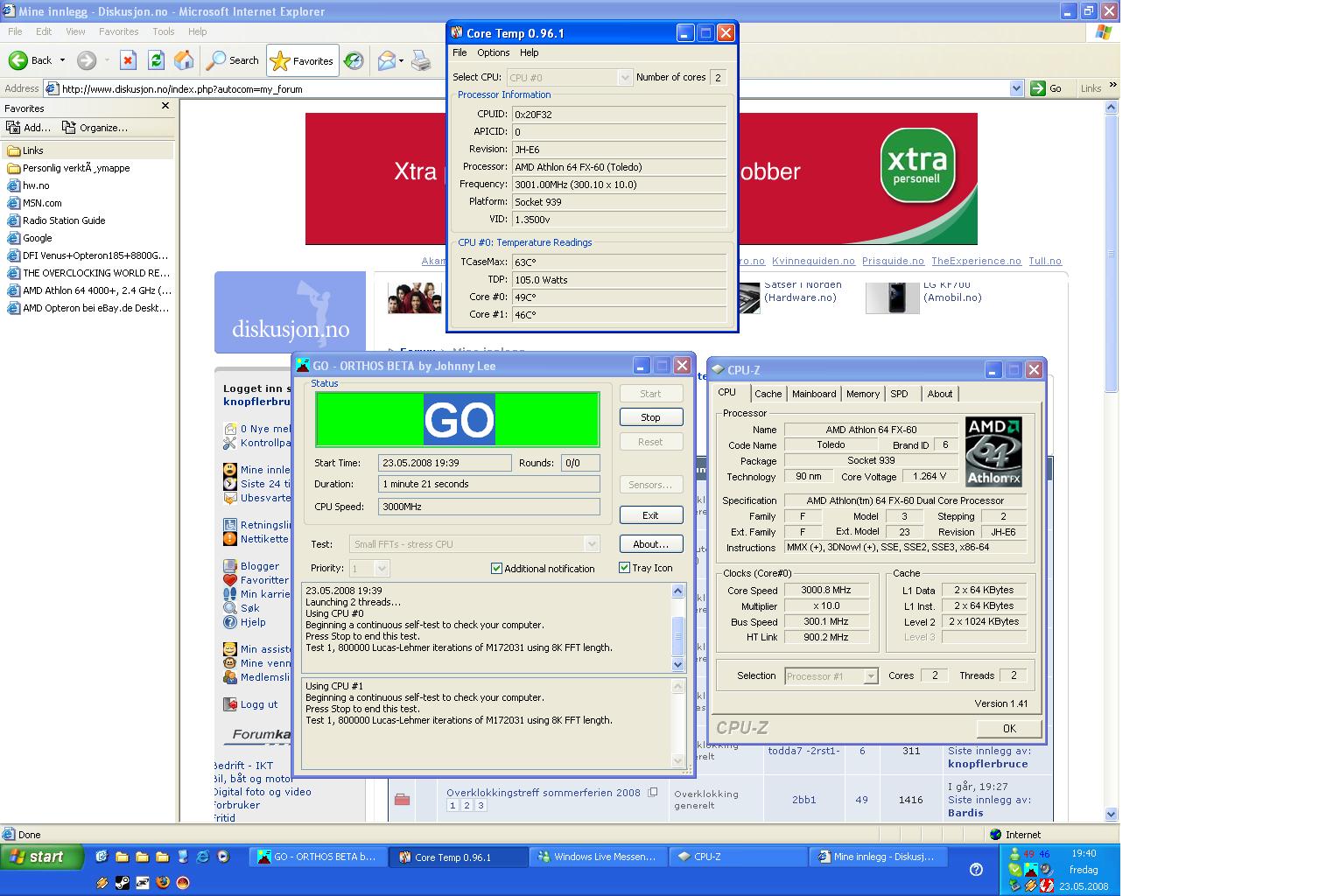Open the Prisguide.no link
The width and height of the screenshot is (1333, 896).
tap(893, 261)
